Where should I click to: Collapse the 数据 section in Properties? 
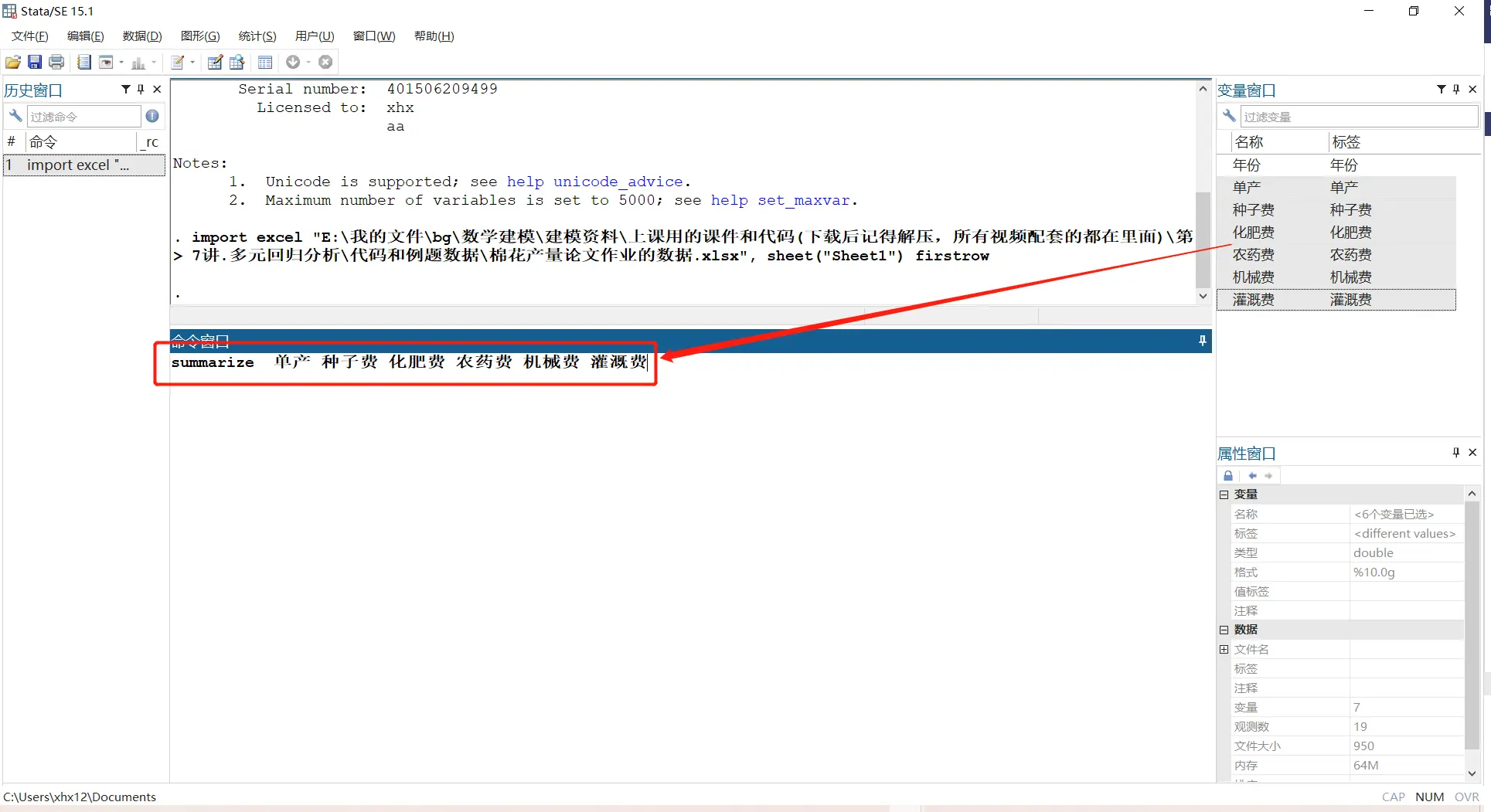1224,630
